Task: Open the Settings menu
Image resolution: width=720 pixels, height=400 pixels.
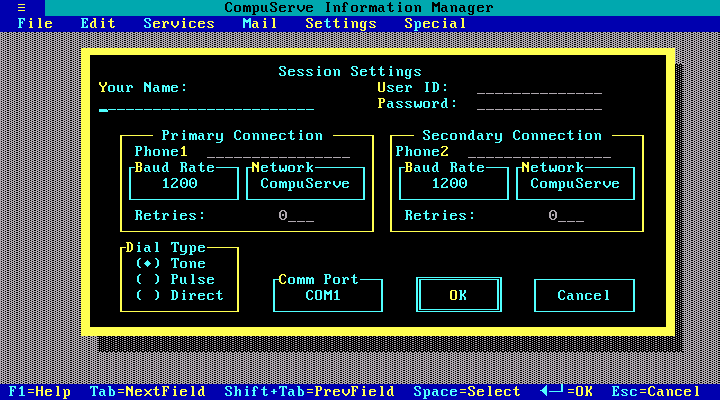Action: click(x=341, y=23)
